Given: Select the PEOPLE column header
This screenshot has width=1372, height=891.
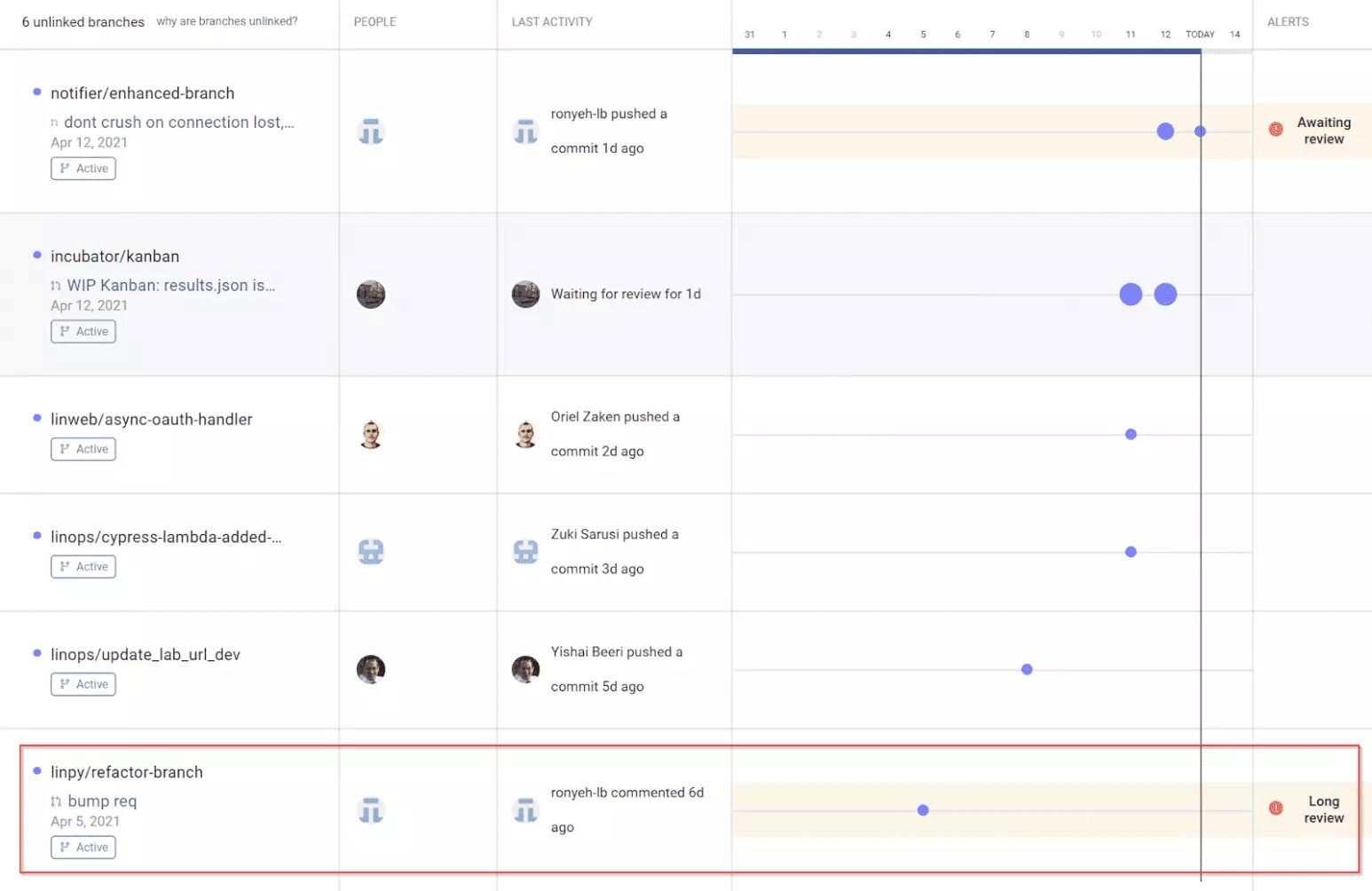Looking at the screenshot, I should [375, 21].
